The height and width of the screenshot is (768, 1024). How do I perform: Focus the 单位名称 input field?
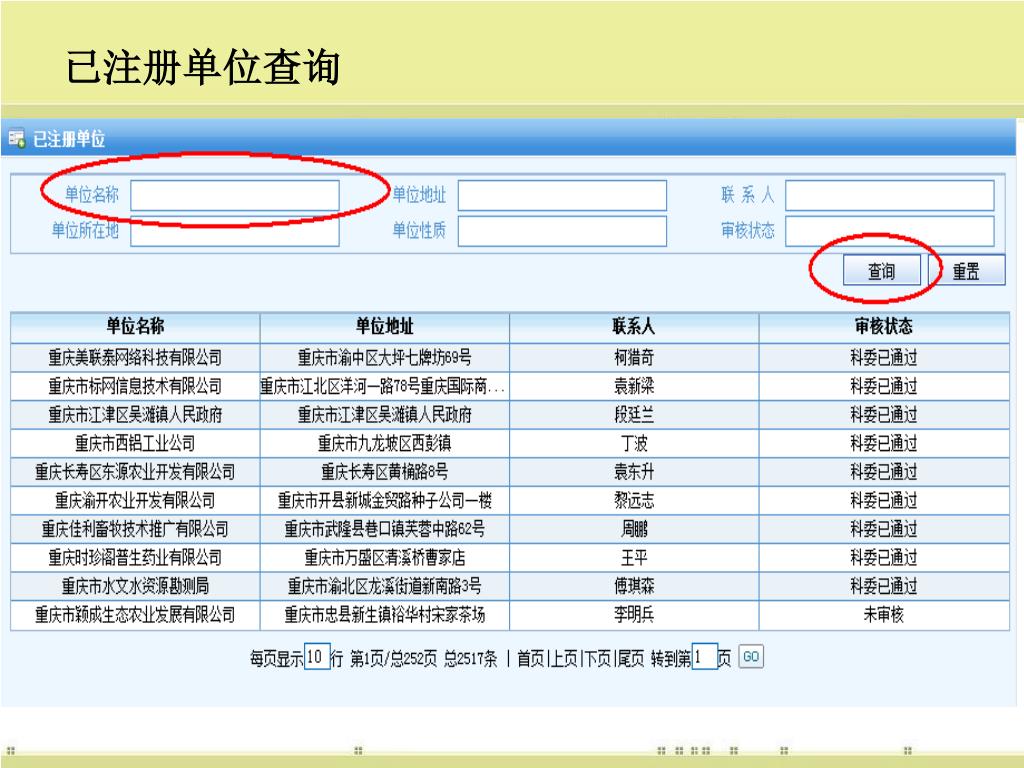pyautogui.click(x=235, y=195)
